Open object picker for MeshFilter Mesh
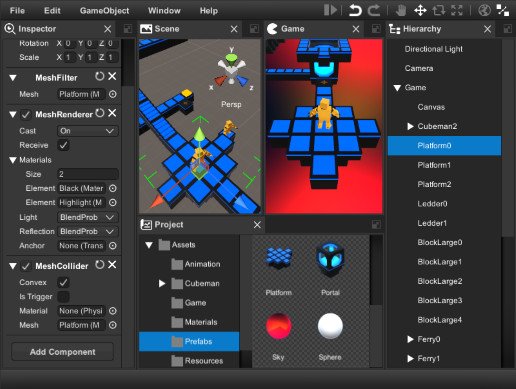The width and height of the screenshot is (516, 389). (x=113, y=94)
